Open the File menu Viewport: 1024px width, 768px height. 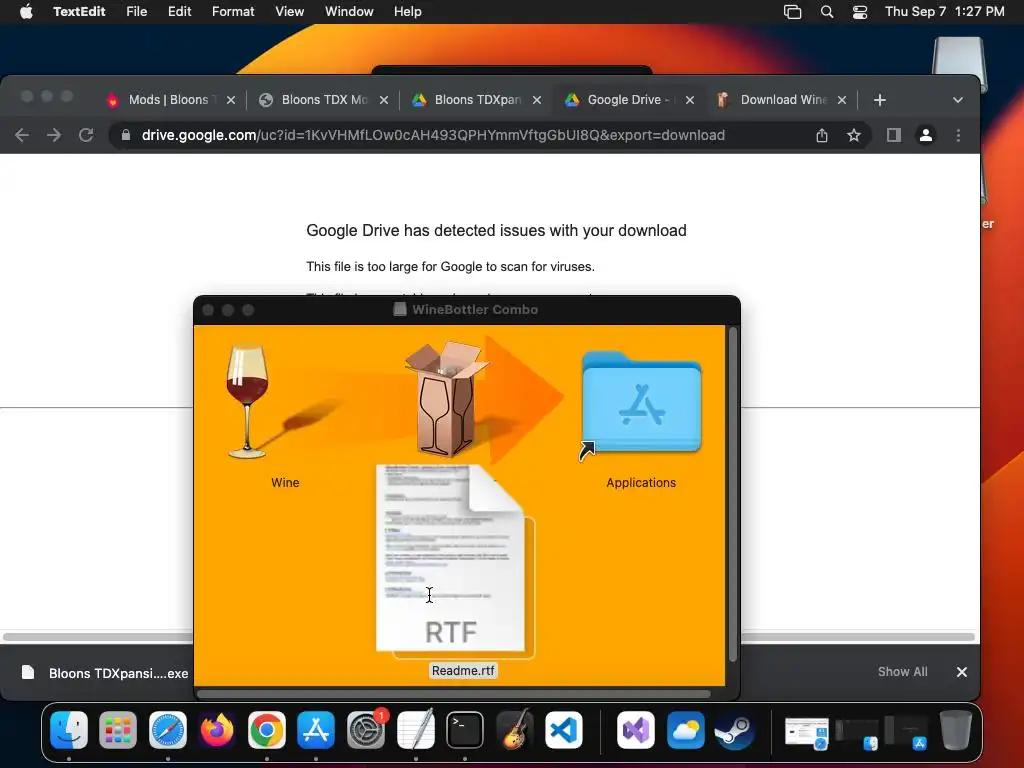[x=136, y=11]
